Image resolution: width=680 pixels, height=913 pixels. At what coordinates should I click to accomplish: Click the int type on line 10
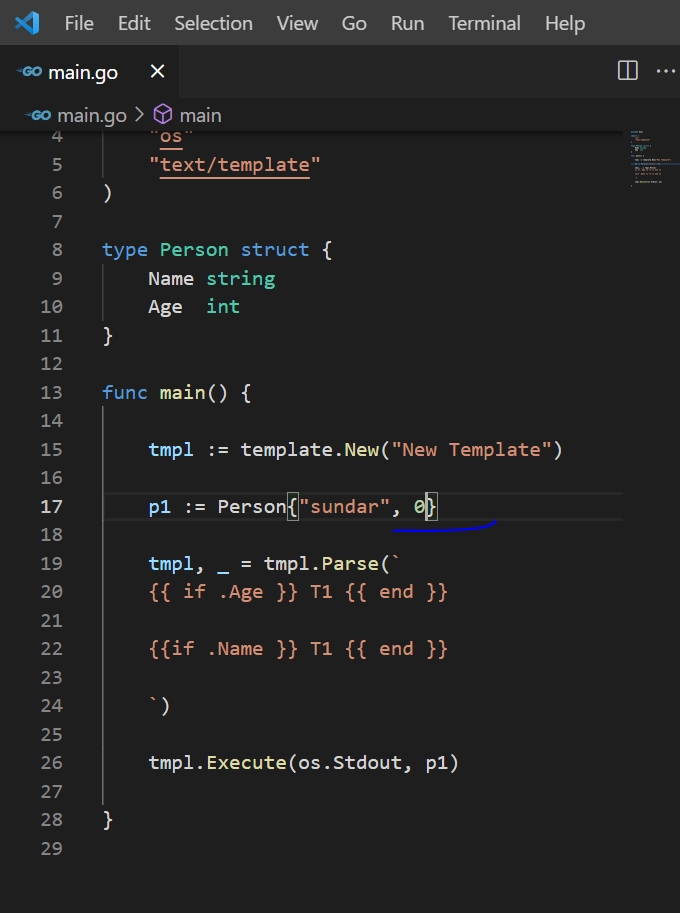[223, 307]
